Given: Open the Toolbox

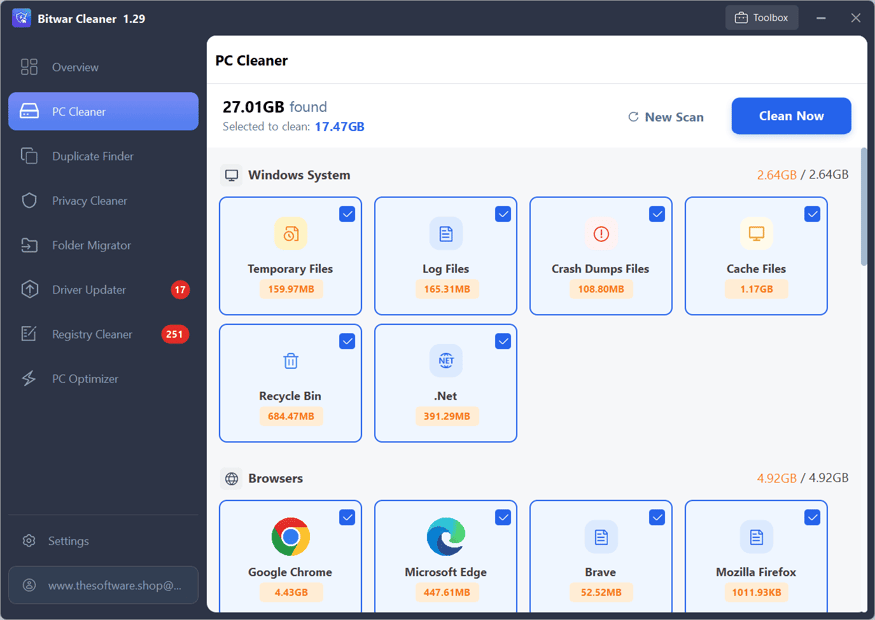Looking at the screenshot, I should point(762,18).
